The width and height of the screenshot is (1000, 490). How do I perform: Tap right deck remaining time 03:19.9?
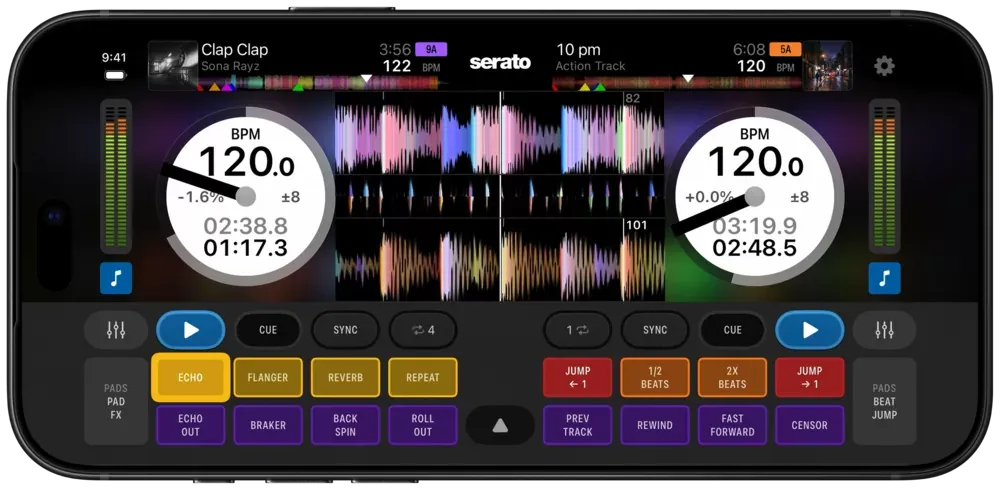[x=754, y=226]
